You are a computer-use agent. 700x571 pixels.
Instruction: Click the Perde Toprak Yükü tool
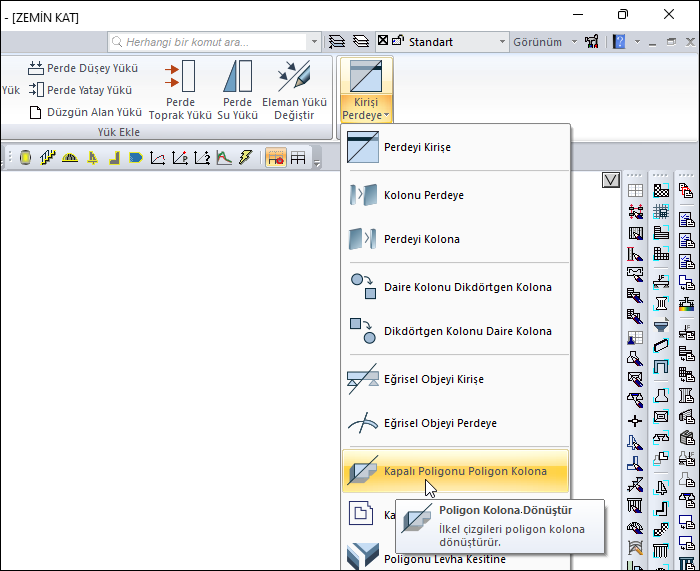click(180, 90)
